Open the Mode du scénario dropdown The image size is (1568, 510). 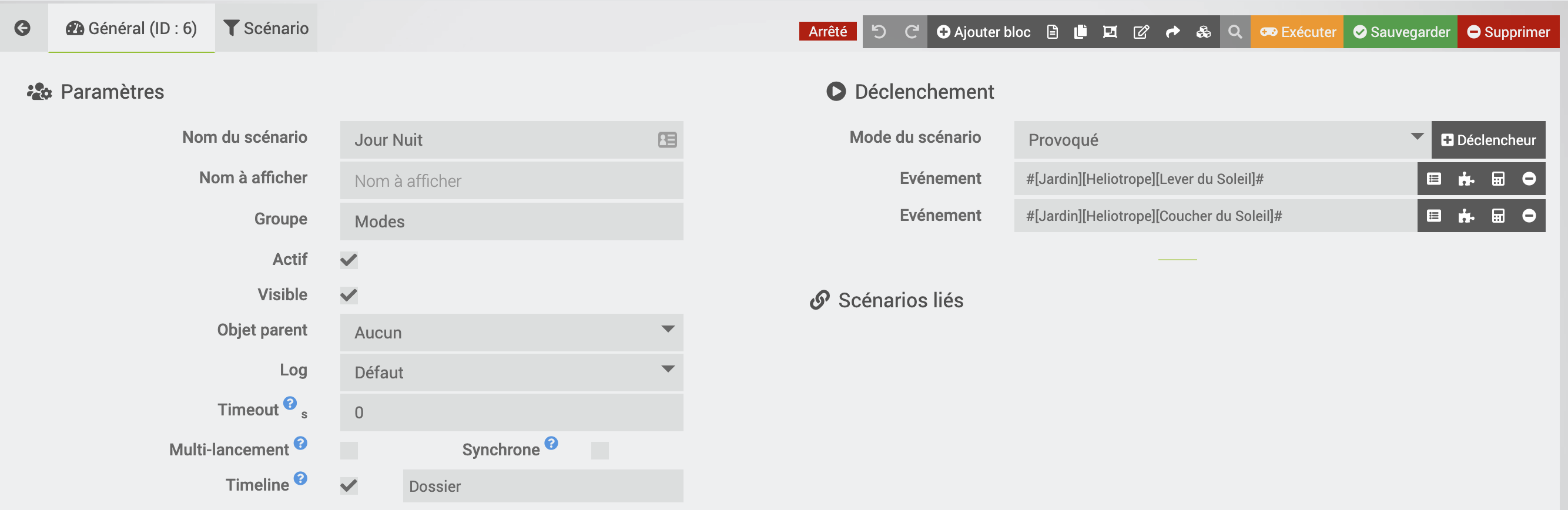point(1222,140)
